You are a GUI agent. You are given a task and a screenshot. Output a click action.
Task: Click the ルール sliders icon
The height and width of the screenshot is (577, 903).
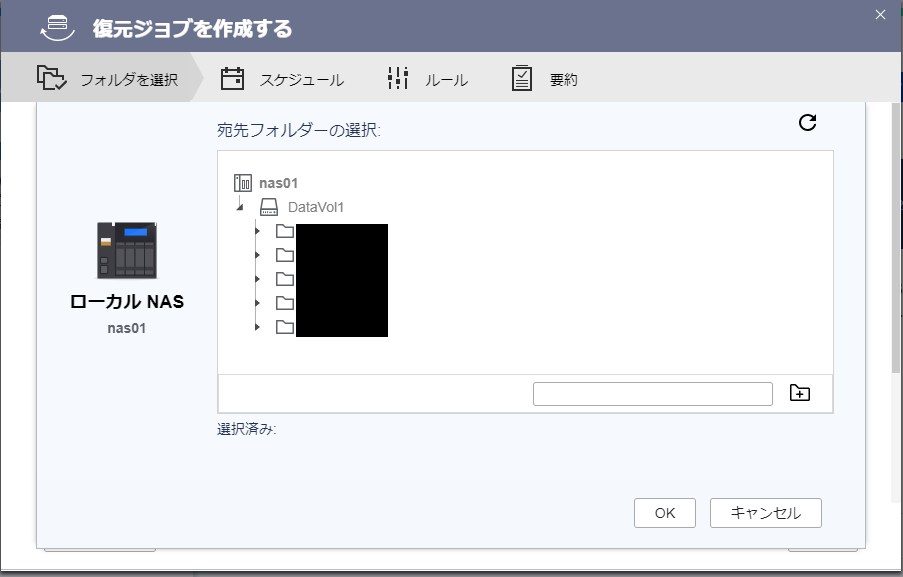(x=398, y=78)
